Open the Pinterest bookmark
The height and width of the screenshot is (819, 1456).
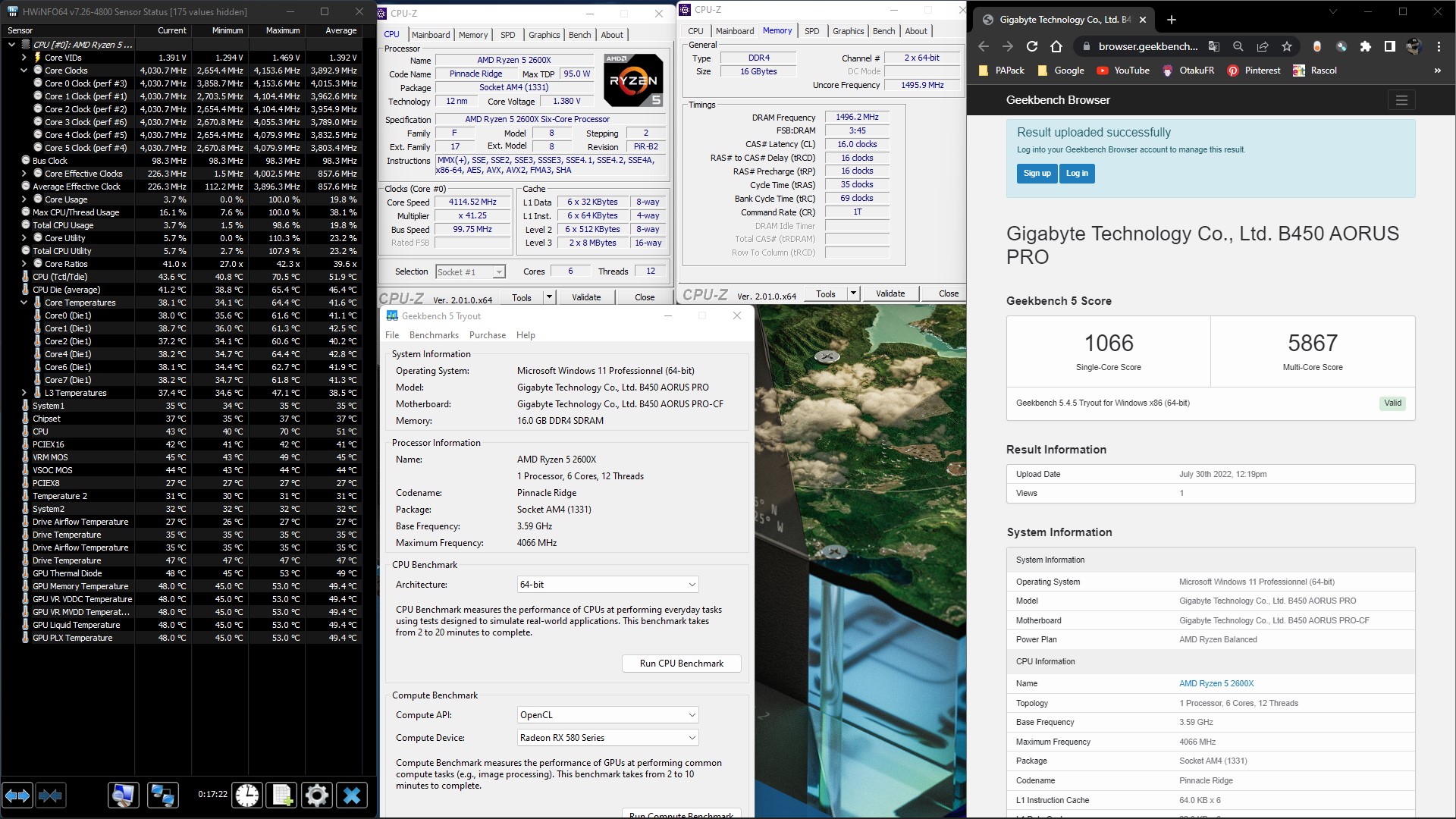(1254, 71)
